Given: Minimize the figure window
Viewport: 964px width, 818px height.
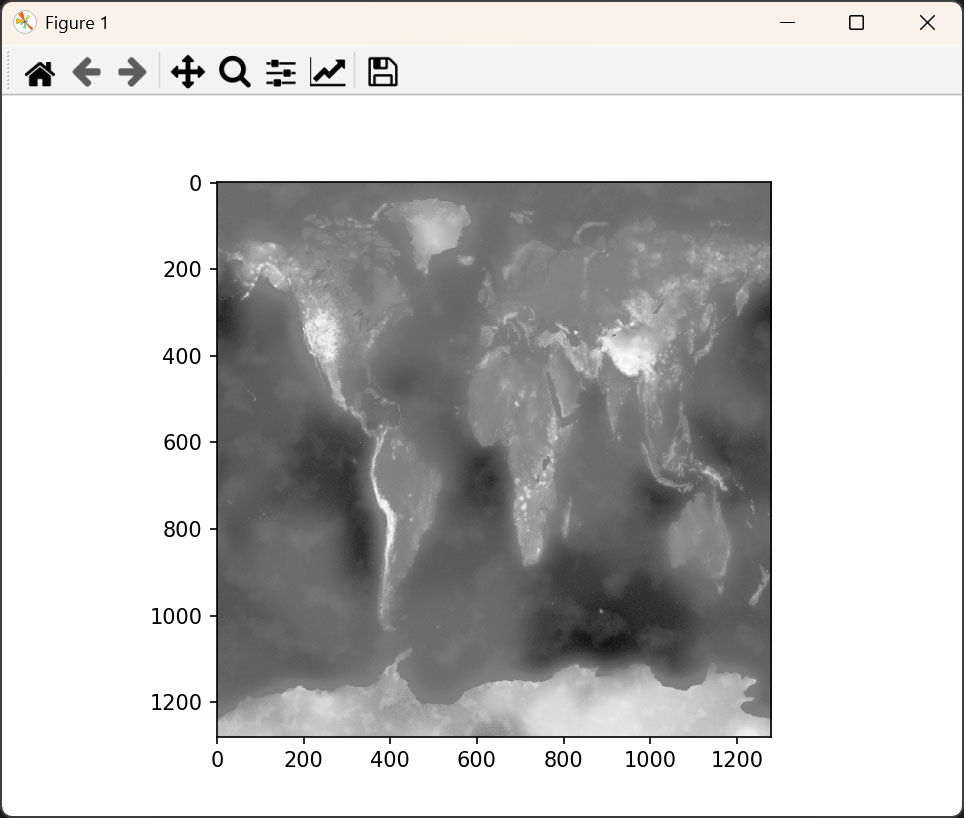Looking at the screenshot, I should [x=787, y=22].
